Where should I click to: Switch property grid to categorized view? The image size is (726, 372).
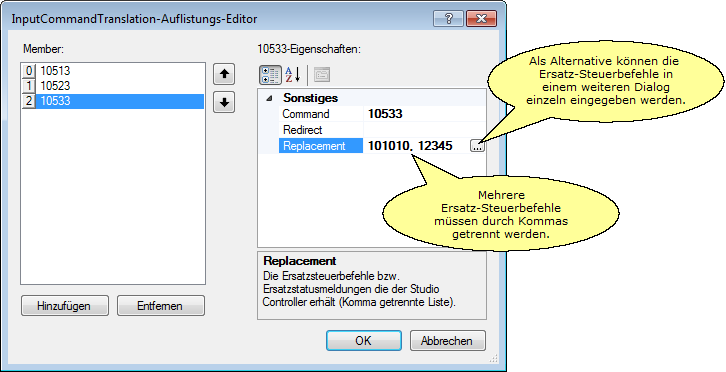(x=269, y=75)
